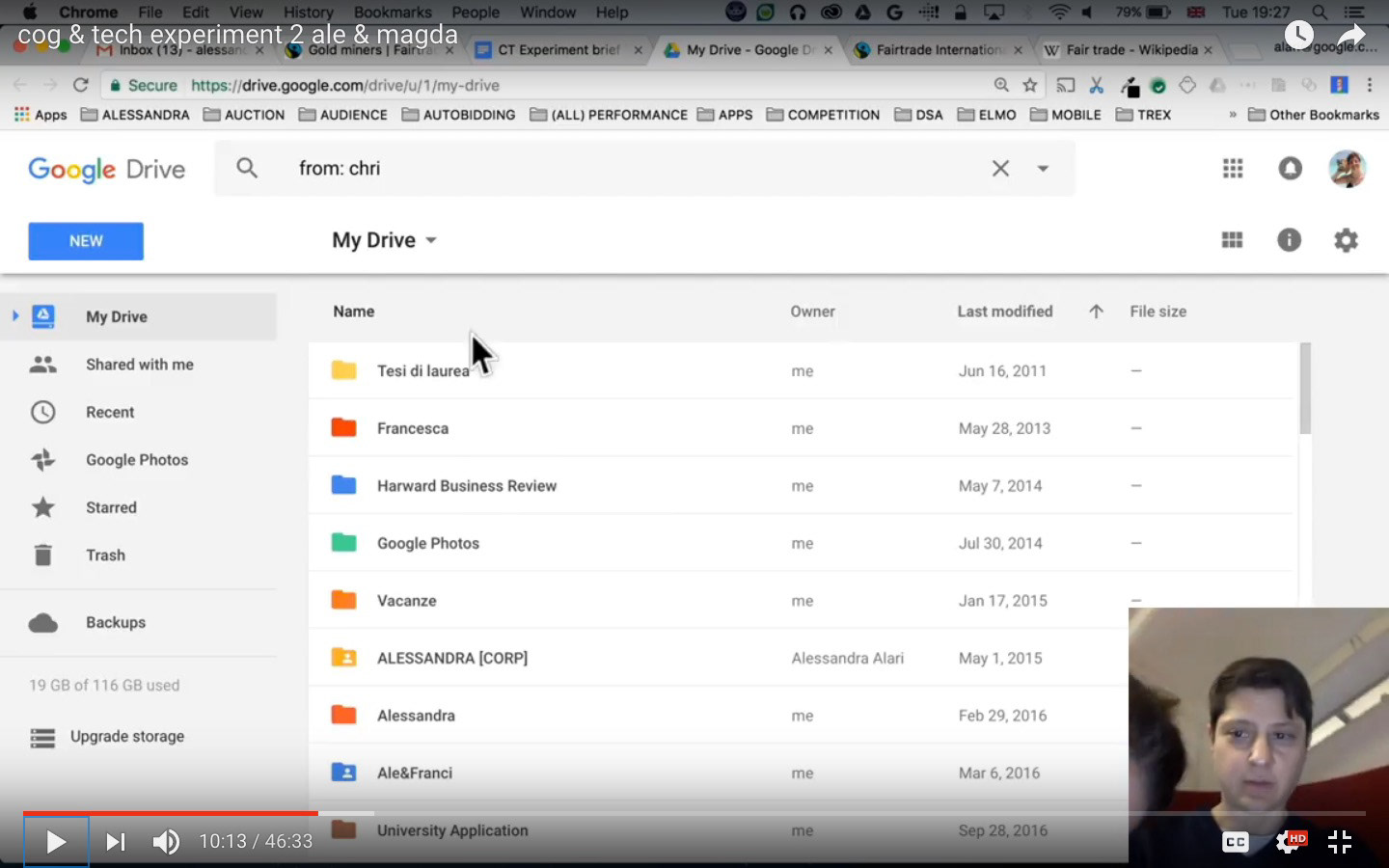Open Google notifications bell icon

tap(1290, 168)
